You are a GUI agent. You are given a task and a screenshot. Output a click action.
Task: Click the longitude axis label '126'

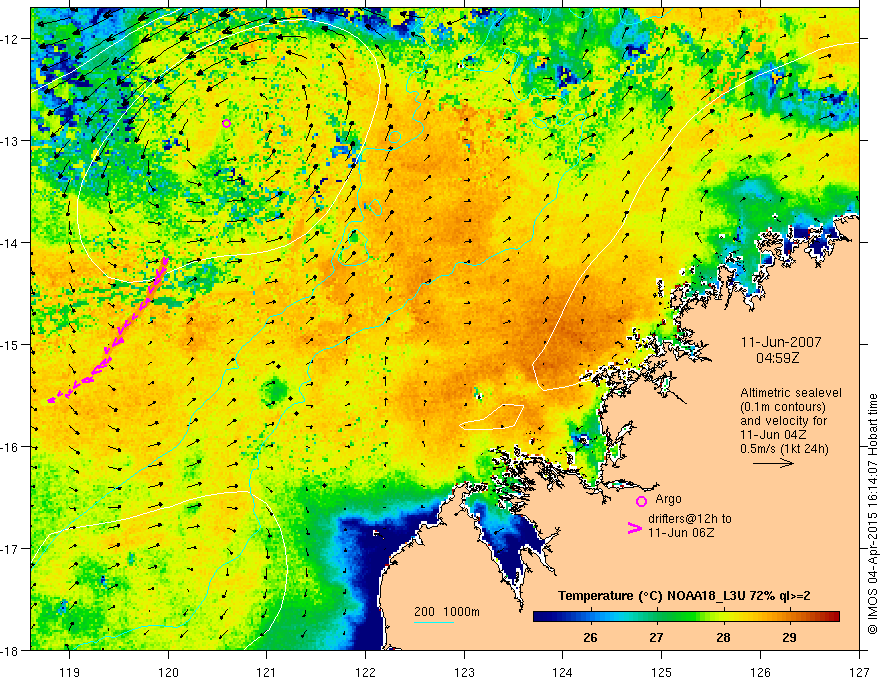pyautogui.click(x=760, y=672)
